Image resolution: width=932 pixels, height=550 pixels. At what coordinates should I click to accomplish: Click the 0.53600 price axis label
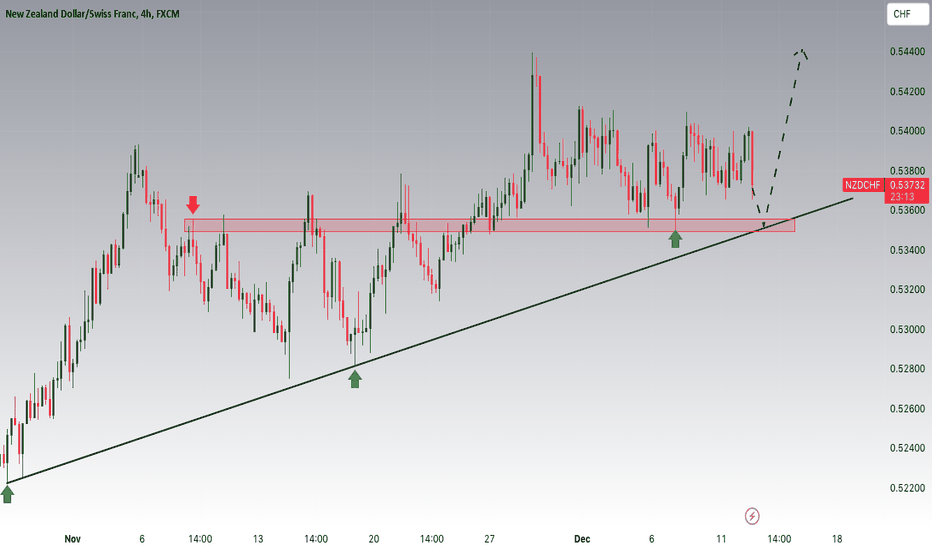[907, 210]
